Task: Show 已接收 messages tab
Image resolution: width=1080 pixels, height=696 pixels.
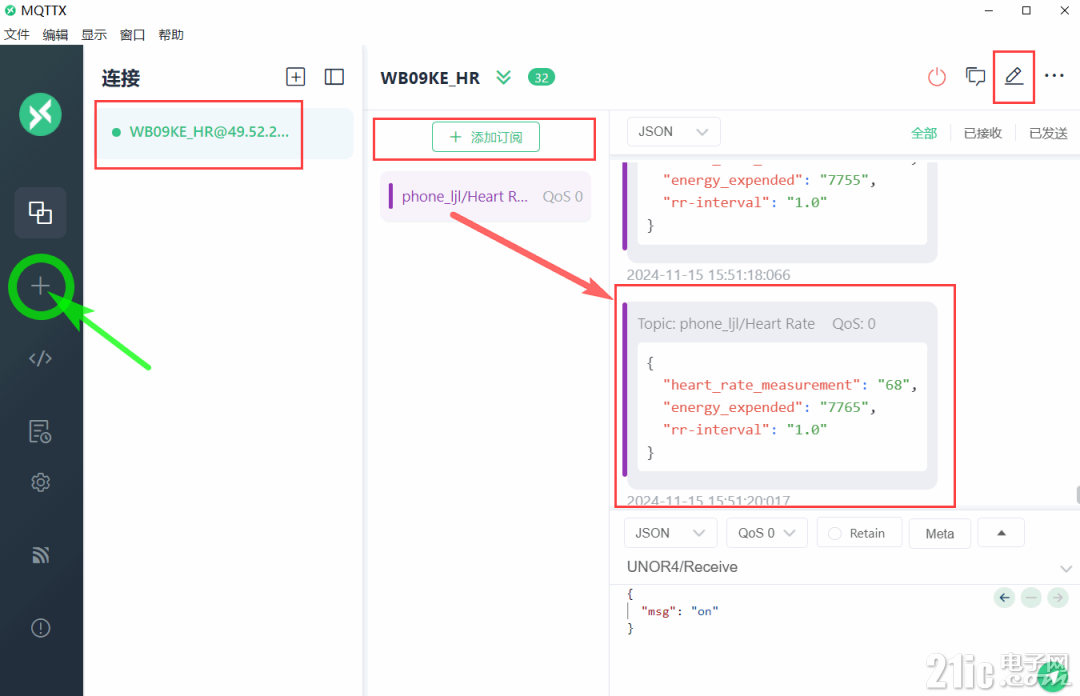Action: (982, 133)
